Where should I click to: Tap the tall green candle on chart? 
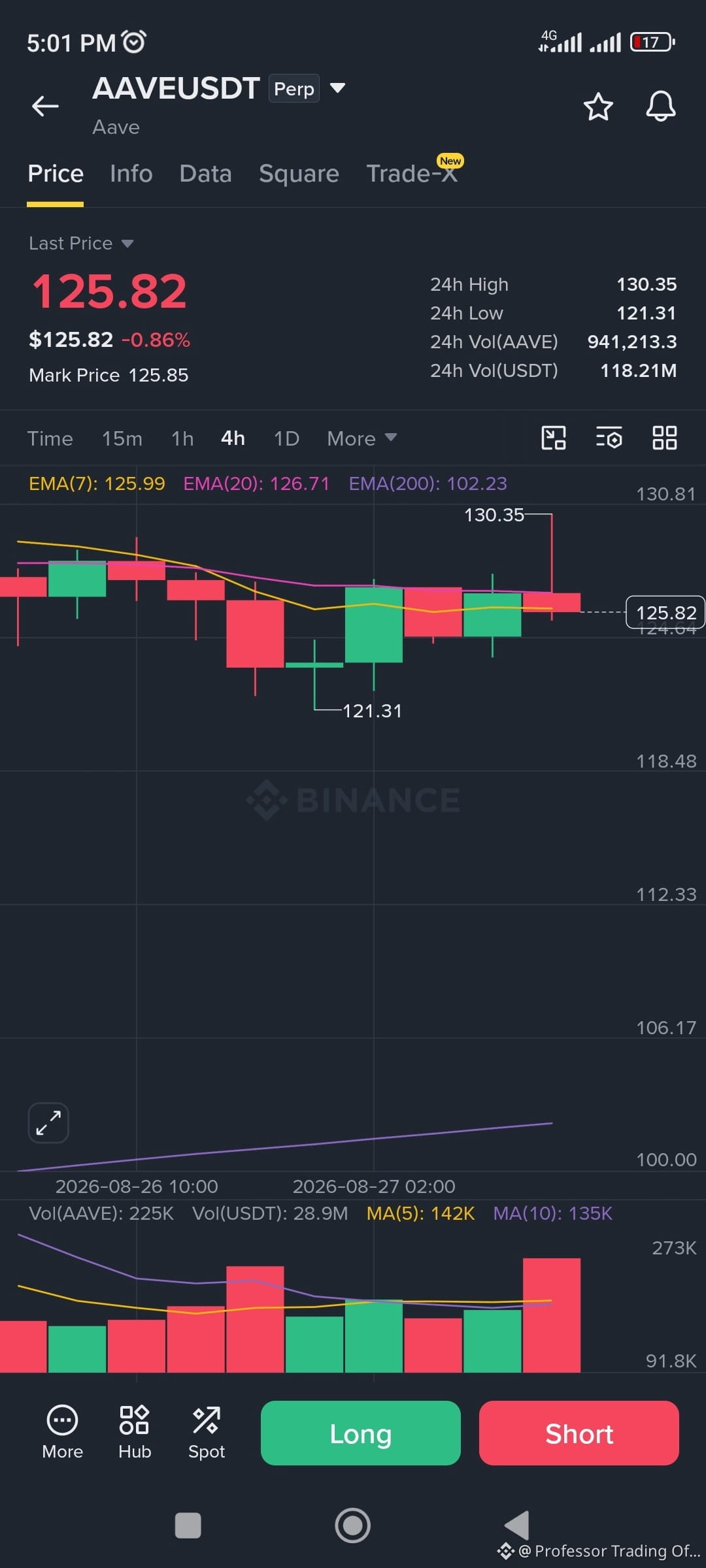[x=374, y=625]
